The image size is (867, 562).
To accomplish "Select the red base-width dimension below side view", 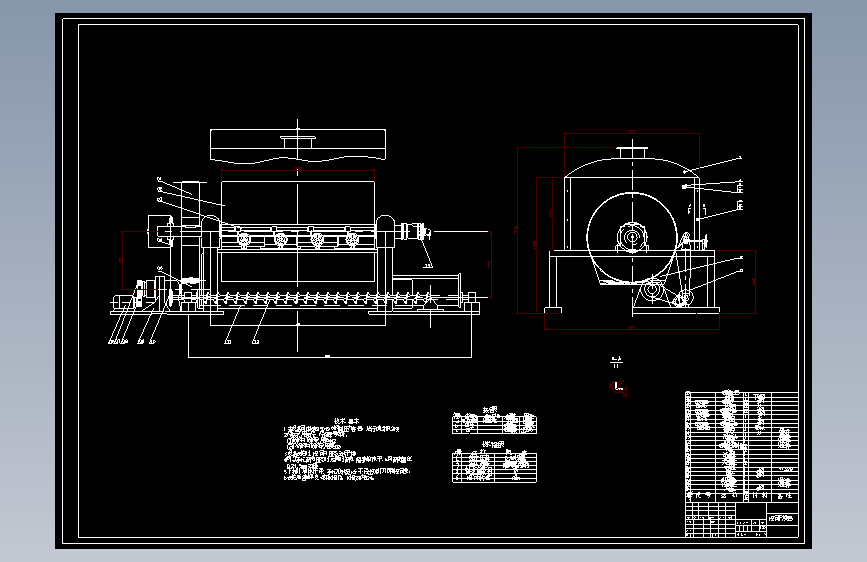I will [x=632, y=329].
